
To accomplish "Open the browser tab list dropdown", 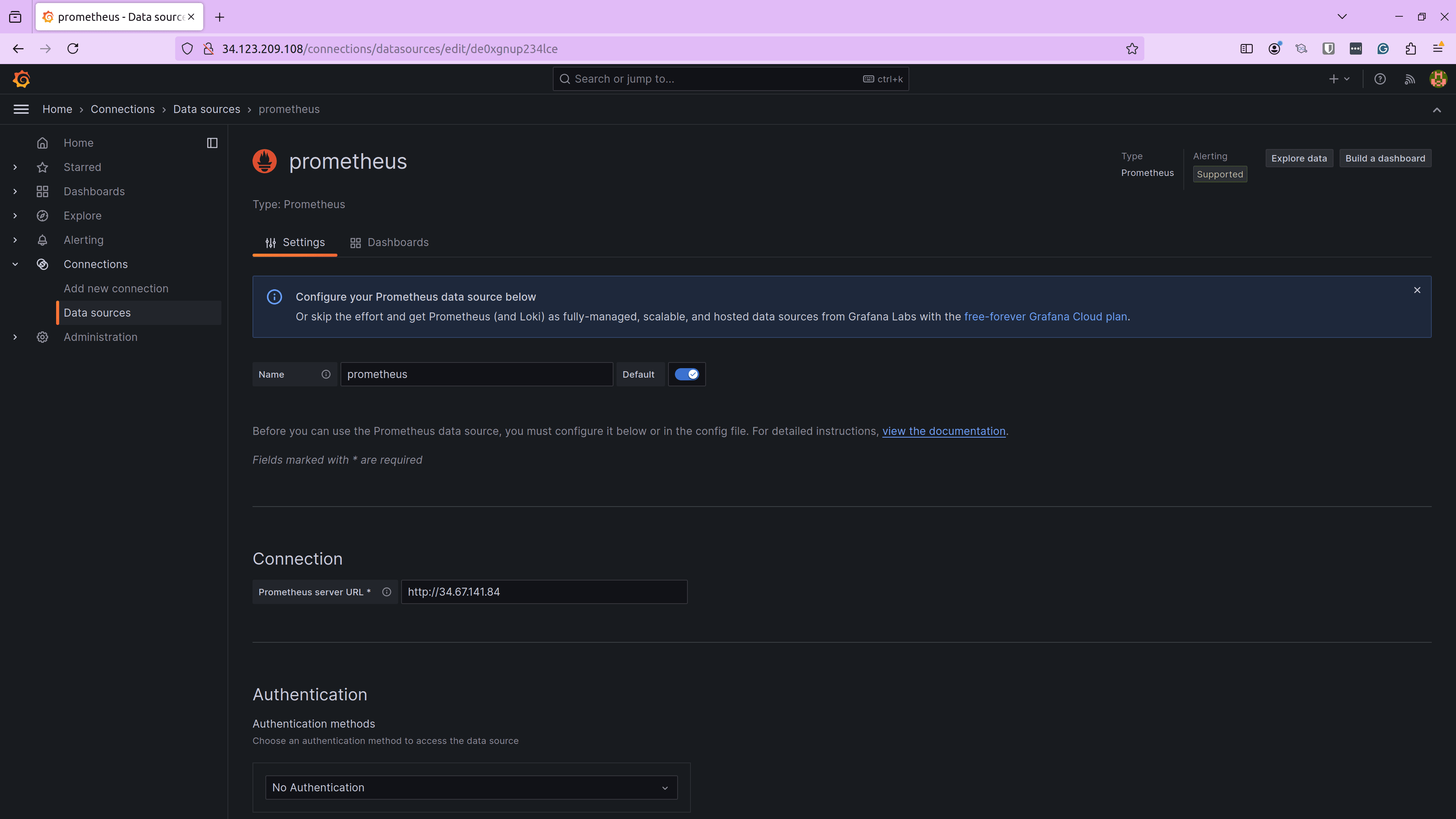I will 1342,17.
